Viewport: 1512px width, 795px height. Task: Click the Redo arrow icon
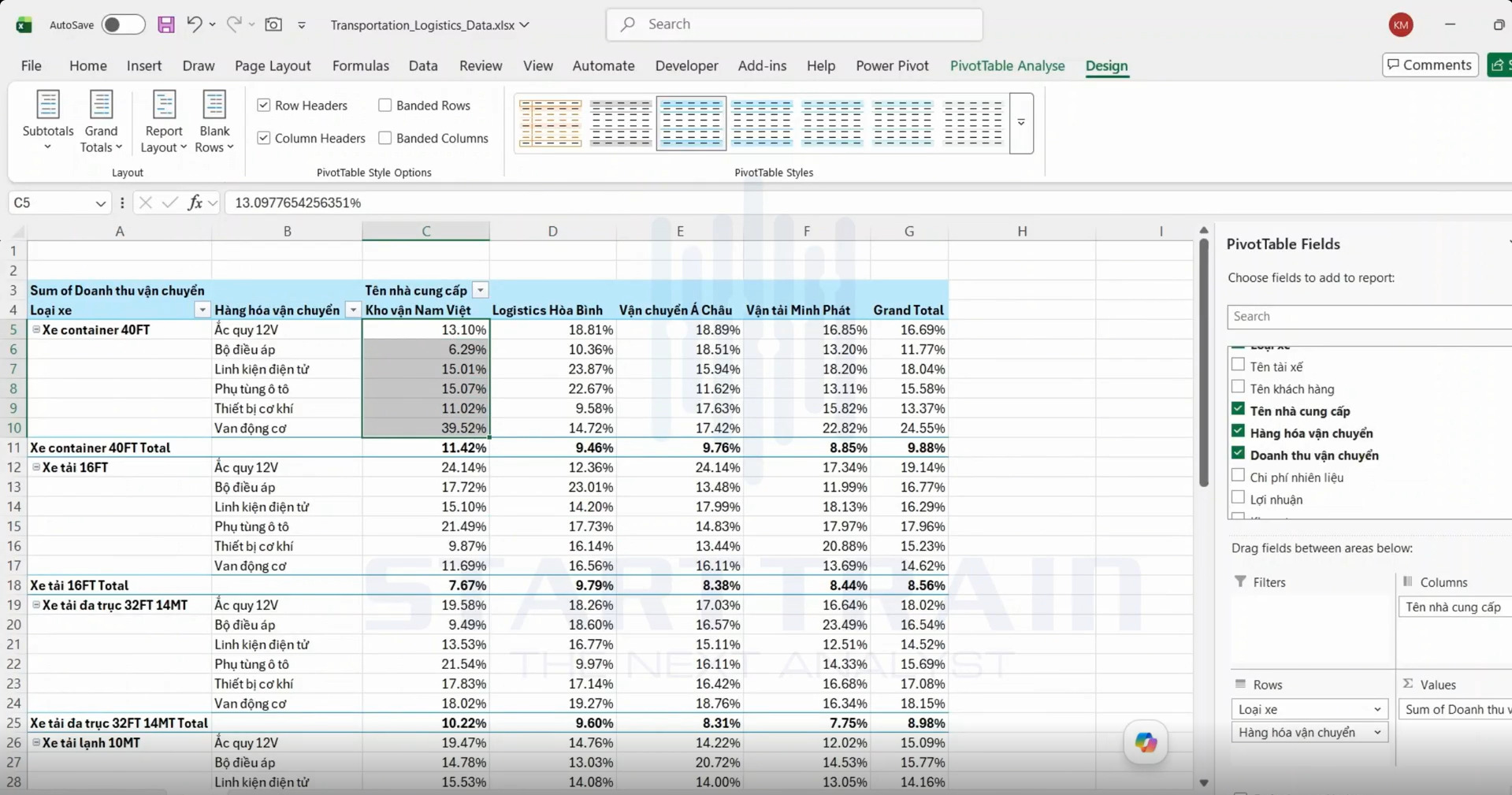[234, 24]
